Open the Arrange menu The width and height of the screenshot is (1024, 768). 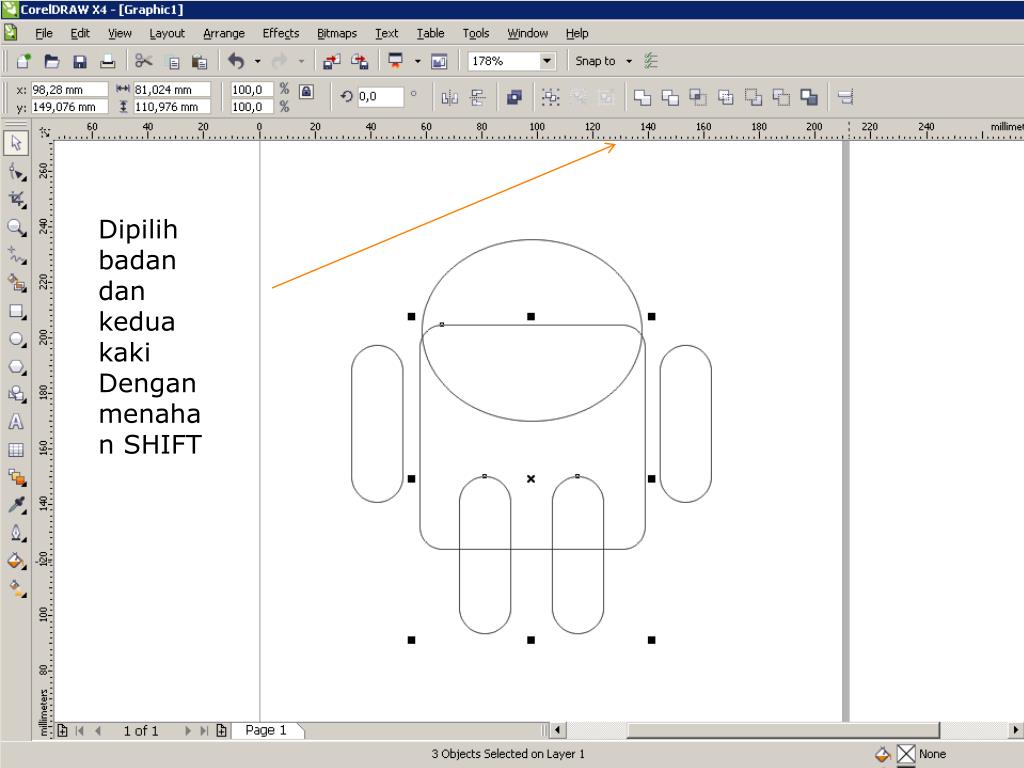pos(223,33)
